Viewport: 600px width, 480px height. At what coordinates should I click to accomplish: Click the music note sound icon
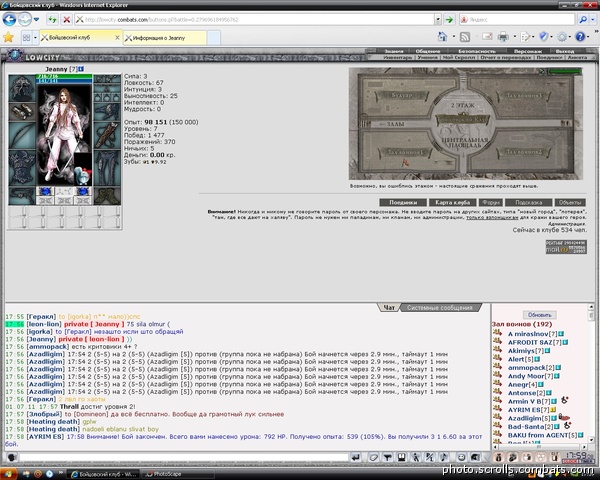[444, 457]
